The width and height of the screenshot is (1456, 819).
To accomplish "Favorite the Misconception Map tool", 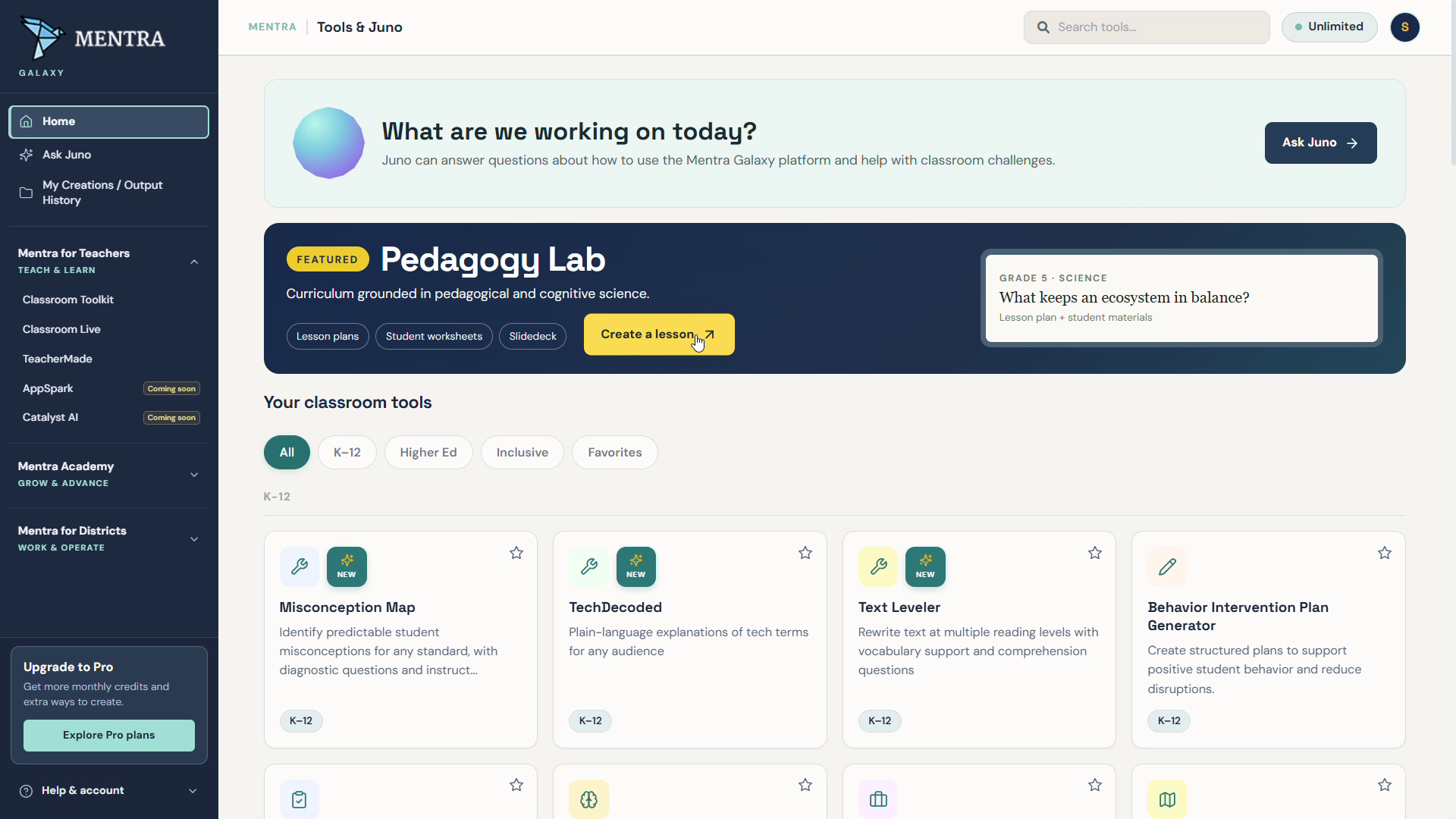I will (x=516, y=553).
